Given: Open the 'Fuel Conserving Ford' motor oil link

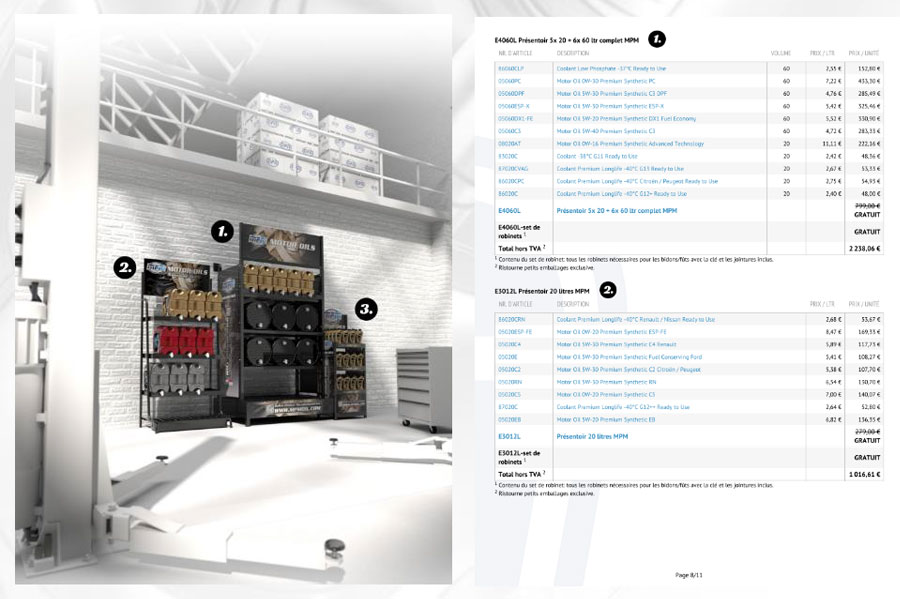Looking at the screenshot, I should click(x=629, y=357).
